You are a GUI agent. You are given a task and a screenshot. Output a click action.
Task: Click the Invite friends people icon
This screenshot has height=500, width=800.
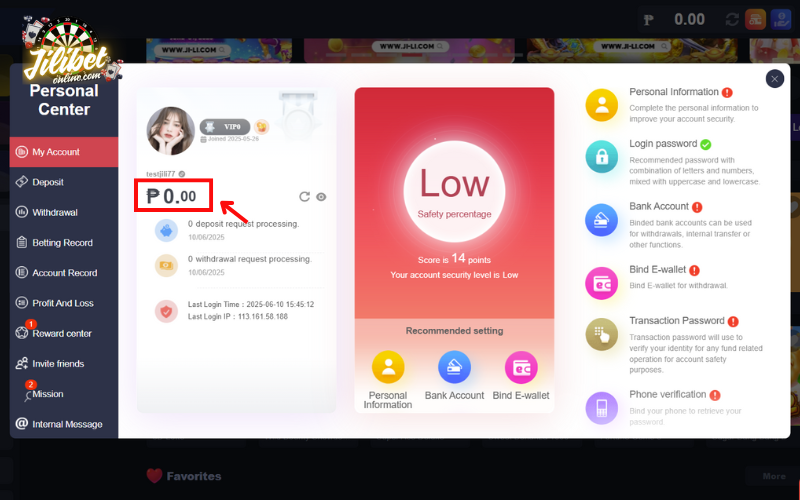pyautogui.click(x=21, y=363)
